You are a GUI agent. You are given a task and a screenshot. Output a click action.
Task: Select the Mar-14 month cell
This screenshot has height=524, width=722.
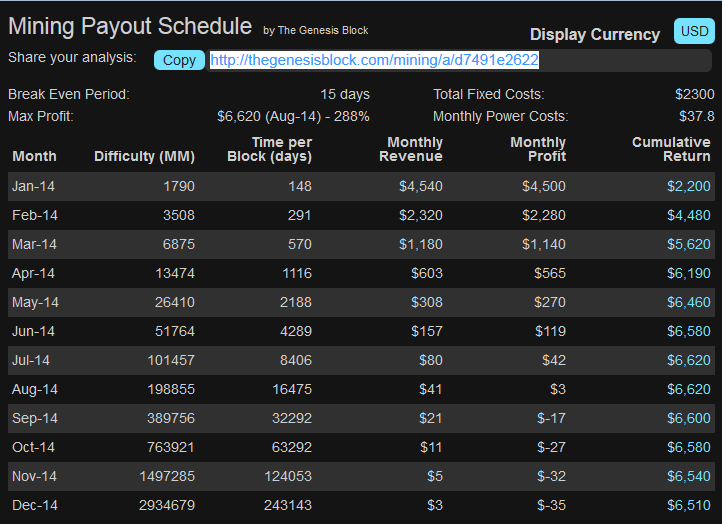[x=35, y=244]
